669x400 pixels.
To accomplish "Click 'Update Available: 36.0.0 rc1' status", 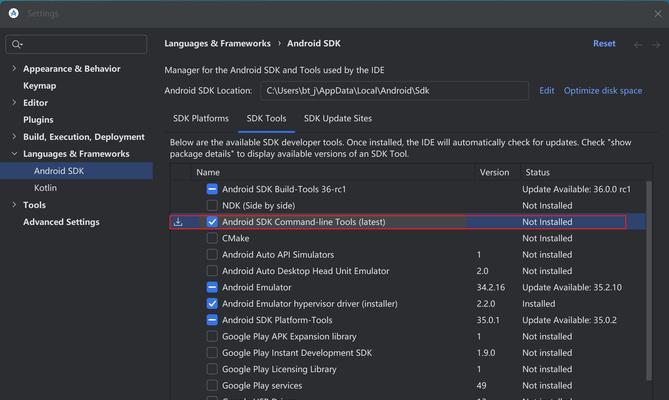I will coord(576,189).
